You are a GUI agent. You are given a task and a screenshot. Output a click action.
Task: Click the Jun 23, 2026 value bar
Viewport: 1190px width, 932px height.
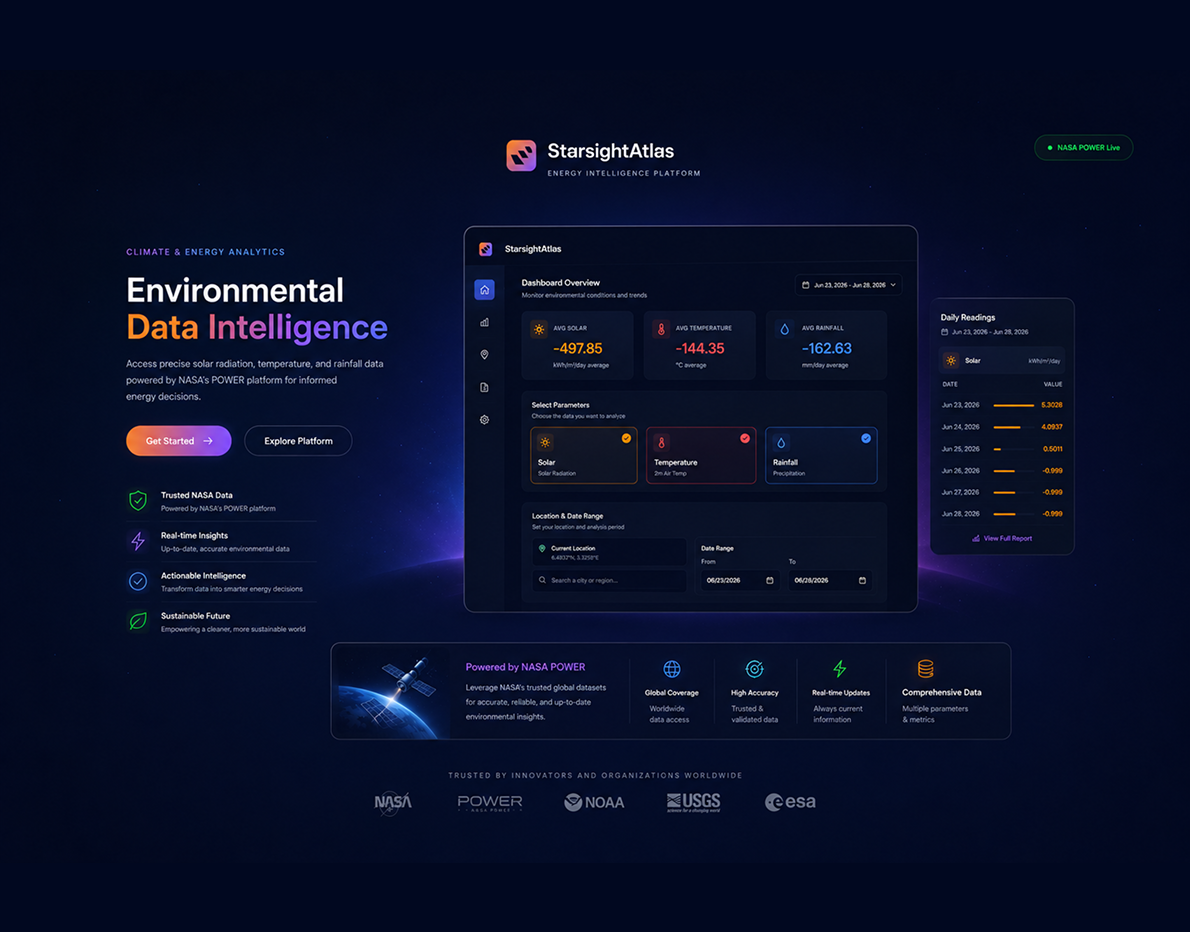tap(1014, 405)
